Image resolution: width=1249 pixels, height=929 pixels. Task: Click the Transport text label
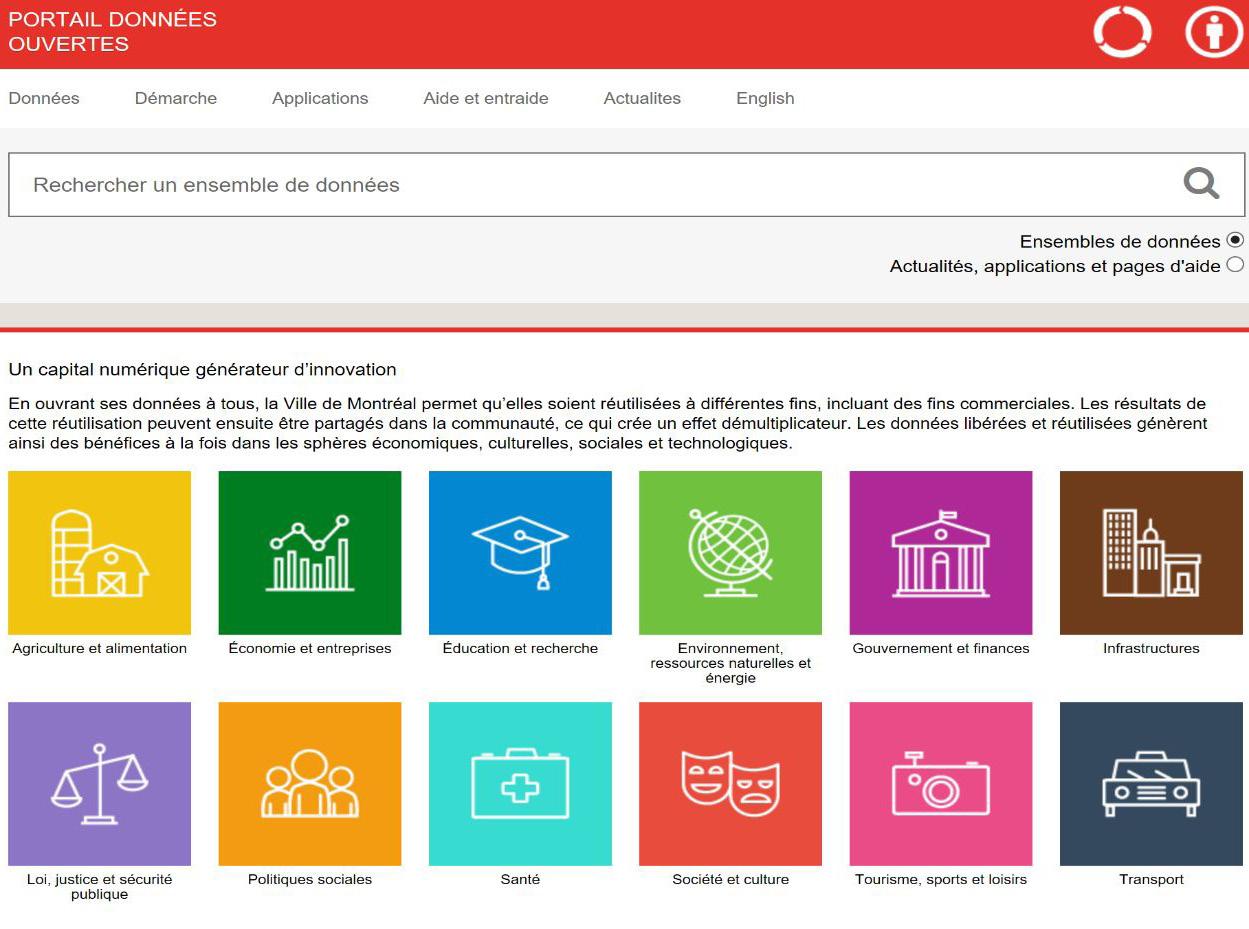click(1151, 879)
